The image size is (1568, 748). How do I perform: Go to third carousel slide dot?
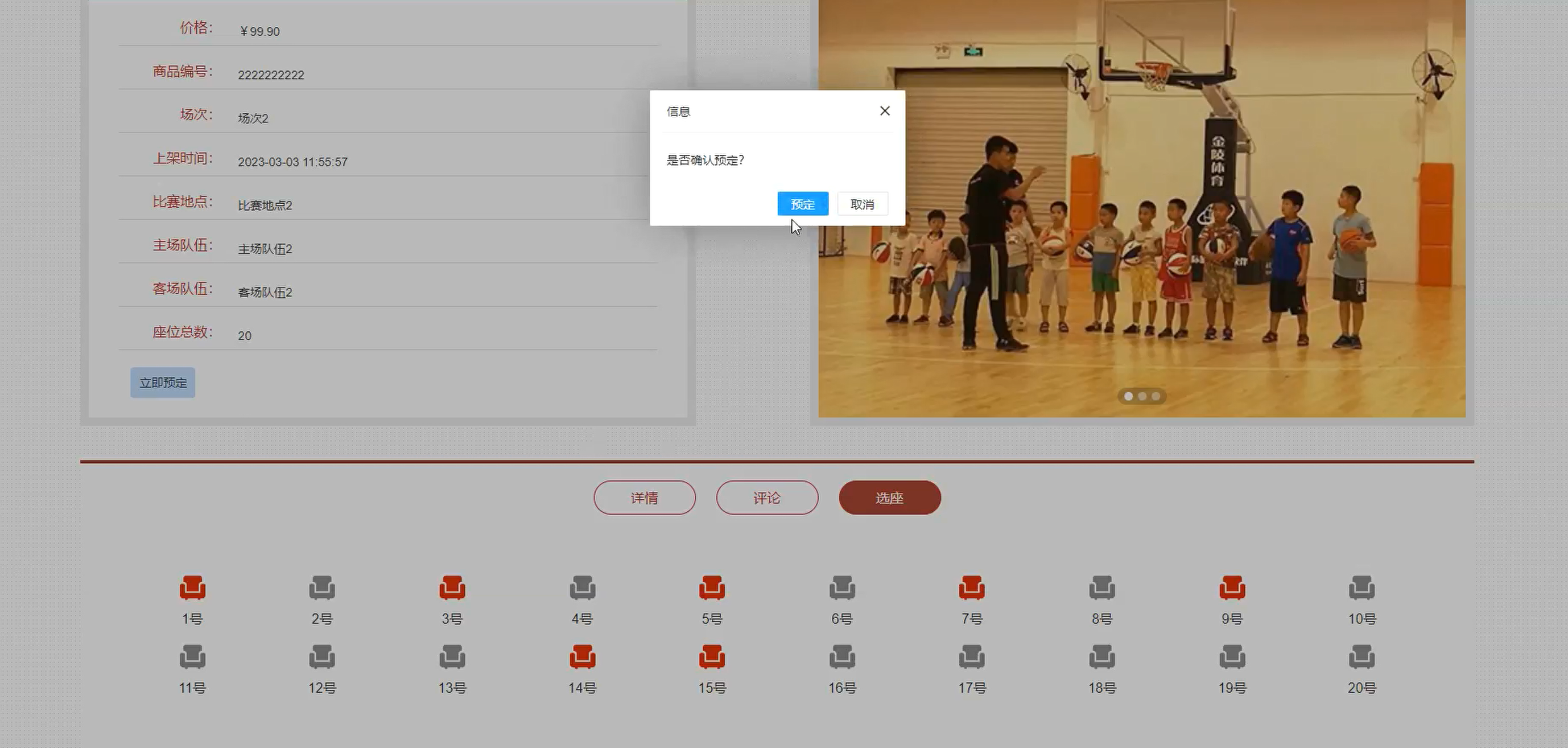tap(1156, 397)
